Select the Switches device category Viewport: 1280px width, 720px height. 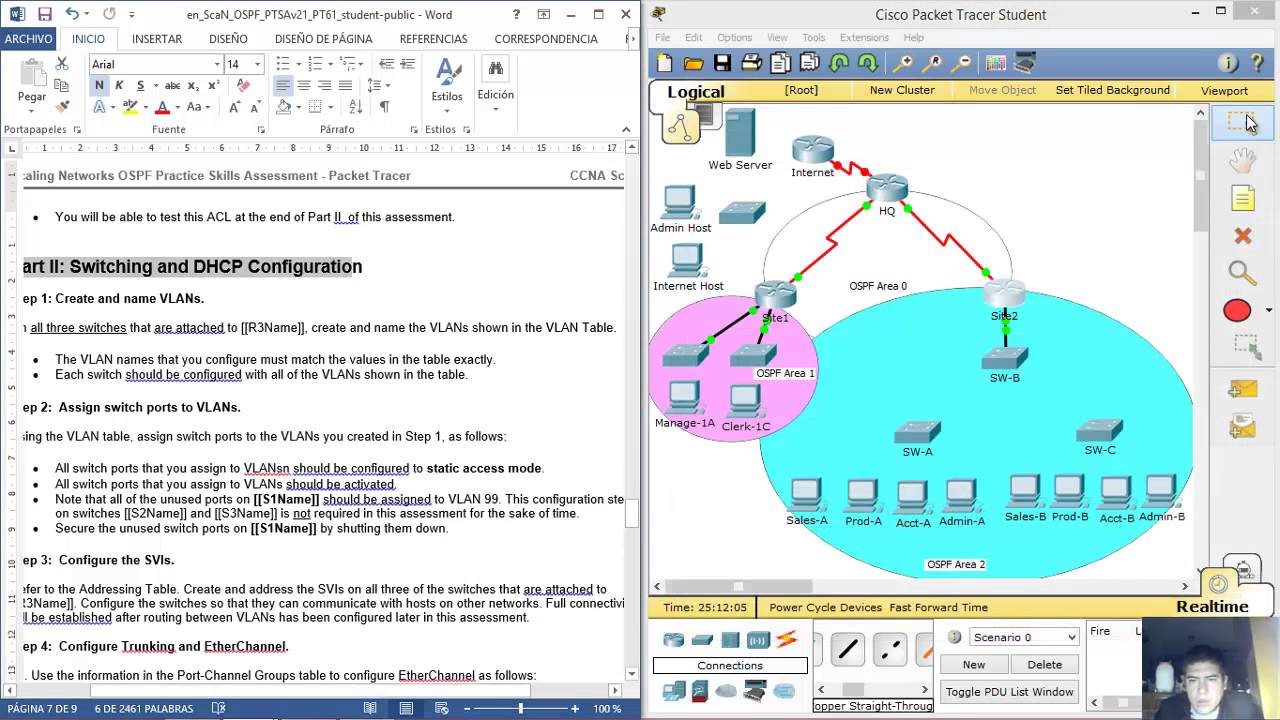tap(702, 640)
